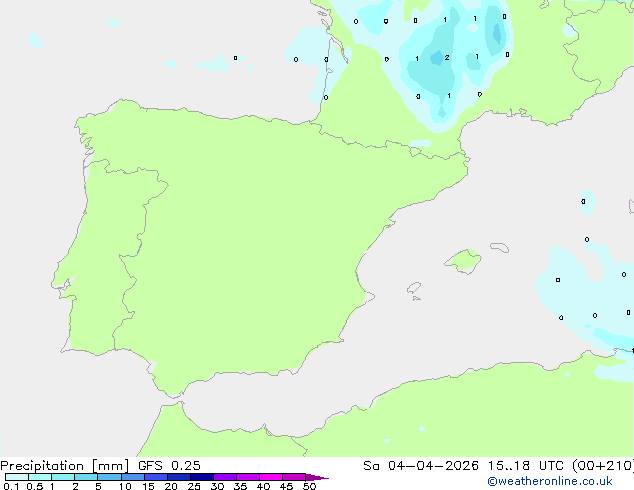Choose the 45–50 mm legend color box
Image resolution: width=634 pixels, height=490 pixels.
point(294,477)
